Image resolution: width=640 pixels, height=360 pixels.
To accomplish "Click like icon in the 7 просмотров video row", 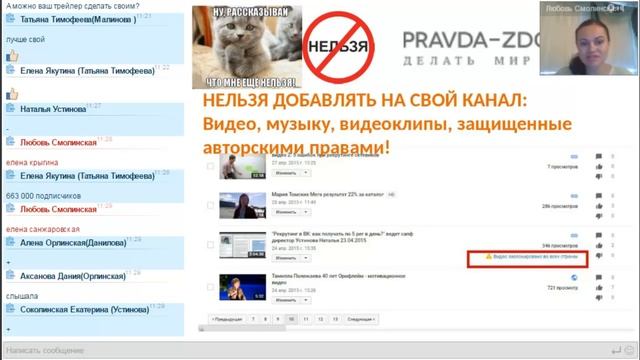I will tap(599, 166).
